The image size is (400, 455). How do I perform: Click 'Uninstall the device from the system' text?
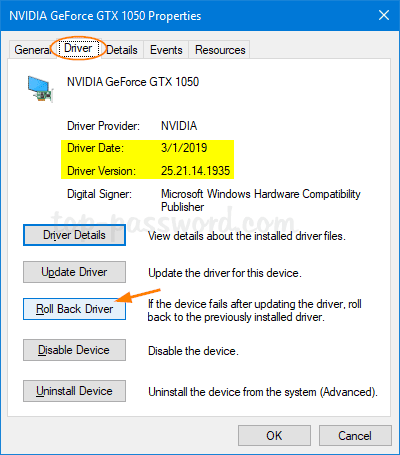pyautogui.click(x=263, y=392)
